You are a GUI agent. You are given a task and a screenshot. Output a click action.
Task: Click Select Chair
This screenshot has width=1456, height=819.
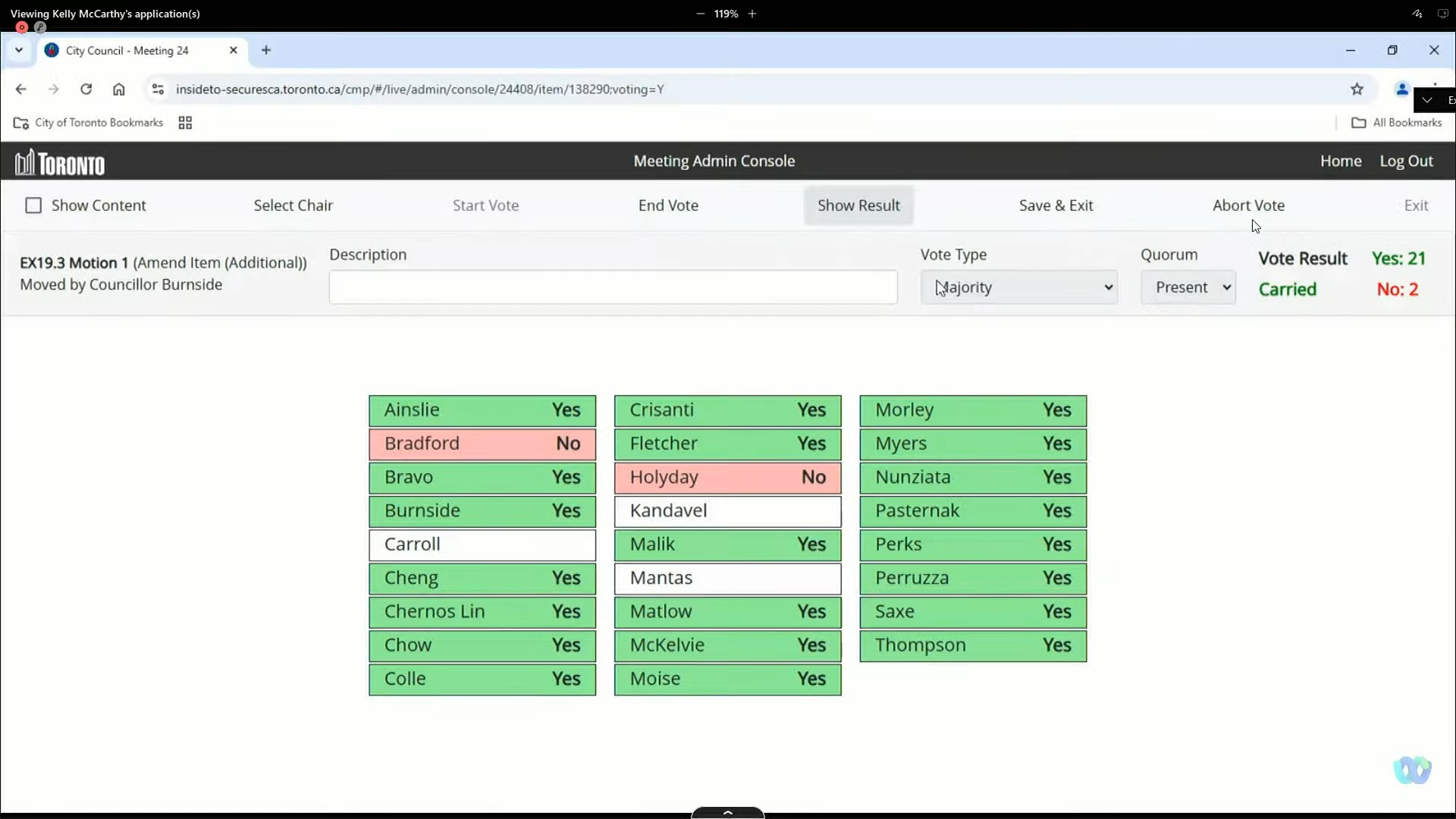(x=293, y=206)
